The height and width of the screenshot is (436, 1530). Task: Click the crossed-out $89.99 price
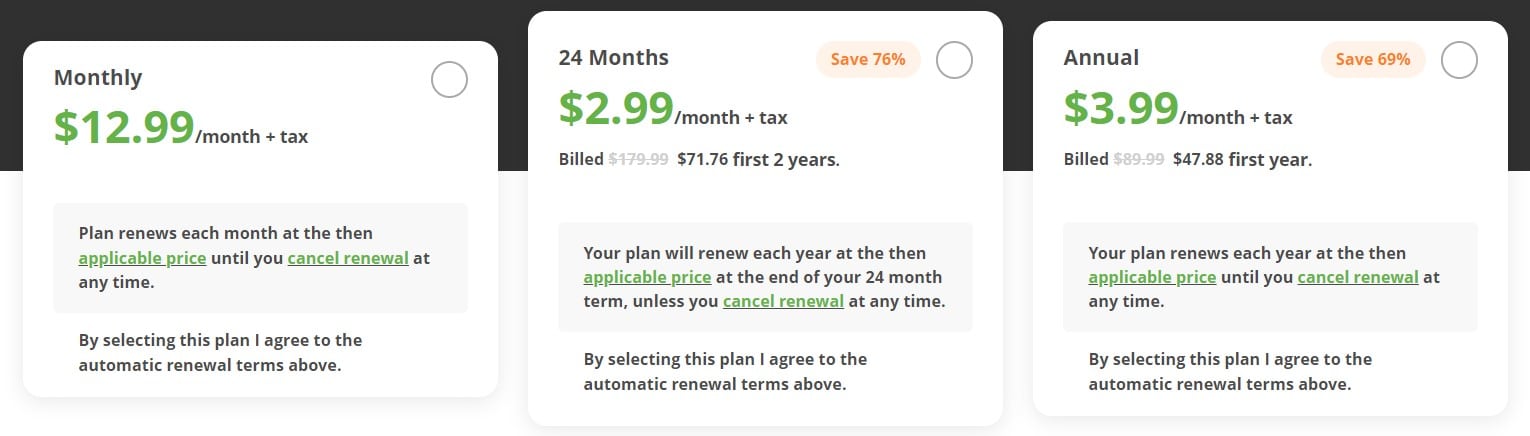1138,159
